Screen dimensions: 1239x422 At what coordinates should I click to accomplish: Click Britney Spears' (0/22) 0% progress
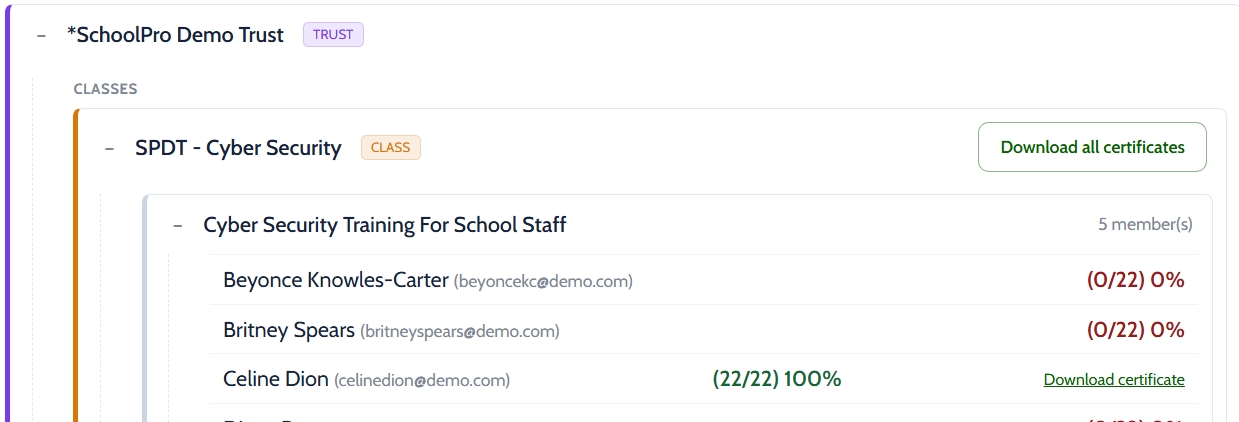[x=1136, y=330]
